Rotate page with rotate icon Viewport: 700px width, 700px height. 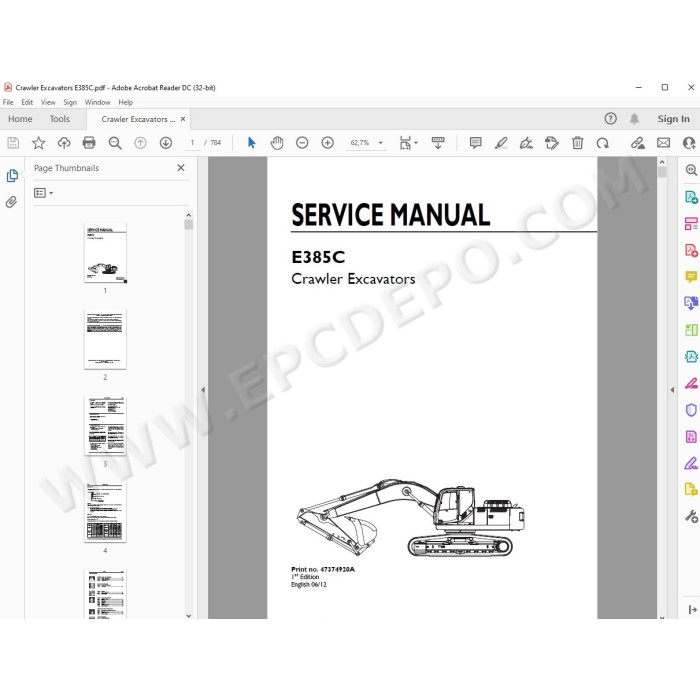pos(603,143)
